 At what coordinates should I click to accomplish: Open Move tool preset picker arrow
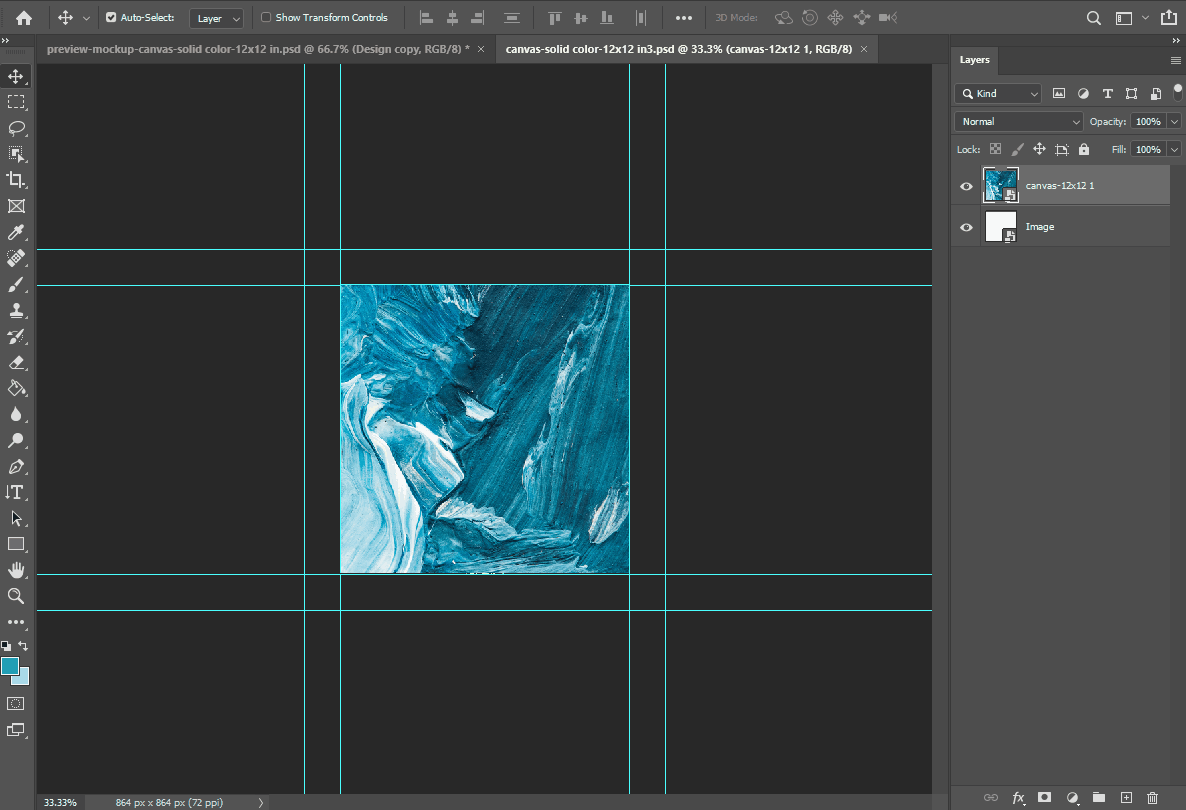pyautogui.click(x=86, y=18)
